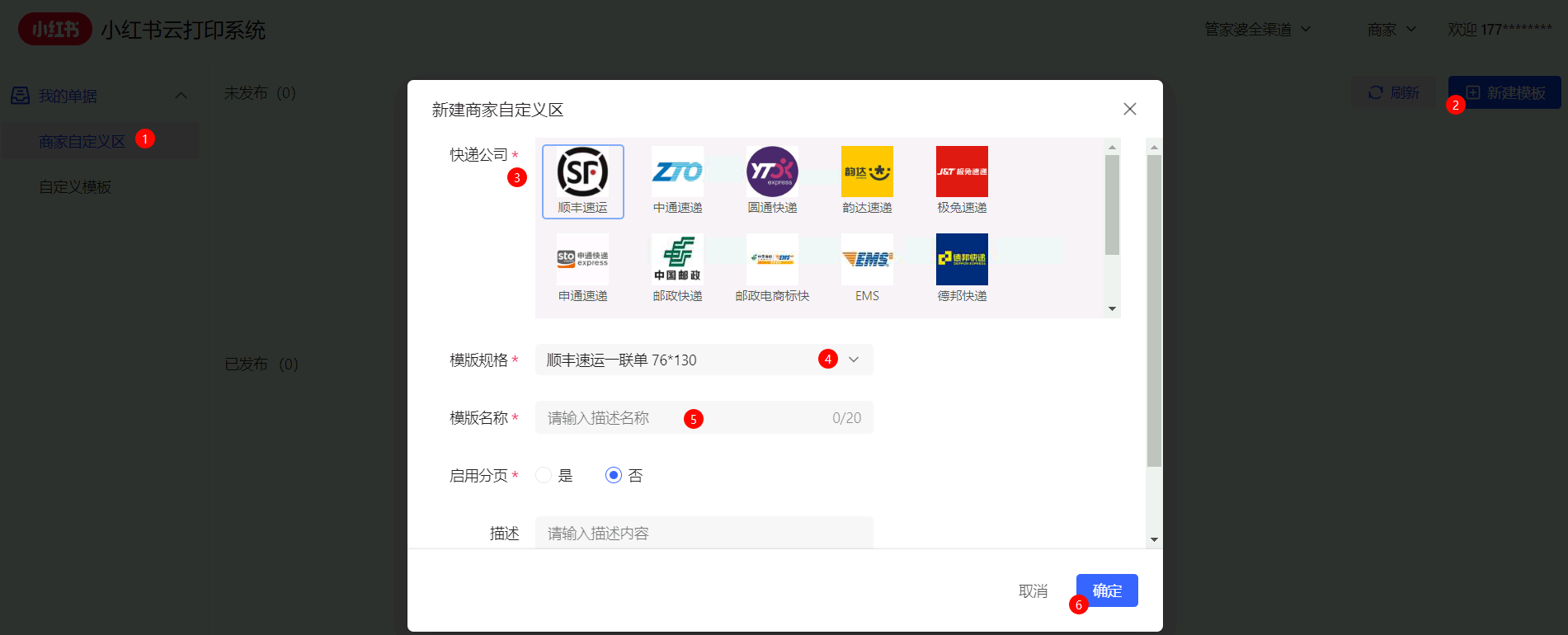Click the 小红书 logo in the header
Image resolution: width=1568 pixels, height=635 pixels.
55,30
